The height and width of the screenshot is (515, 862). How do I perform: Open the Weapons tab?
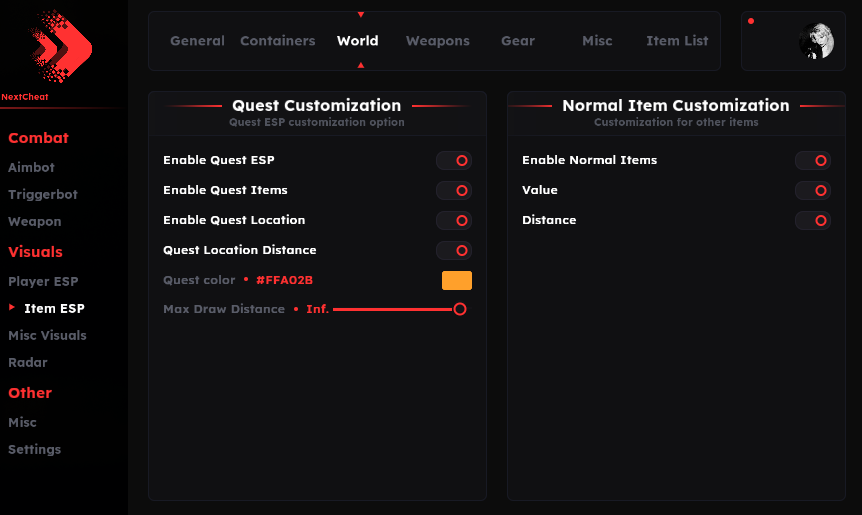pos(437,41)
